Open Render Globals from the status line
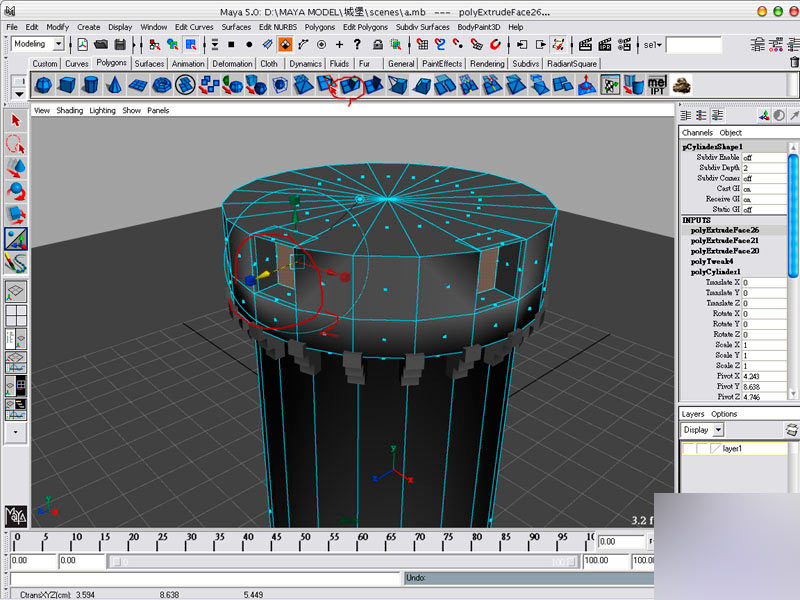 pyautogui.click(x=624, y=45)
